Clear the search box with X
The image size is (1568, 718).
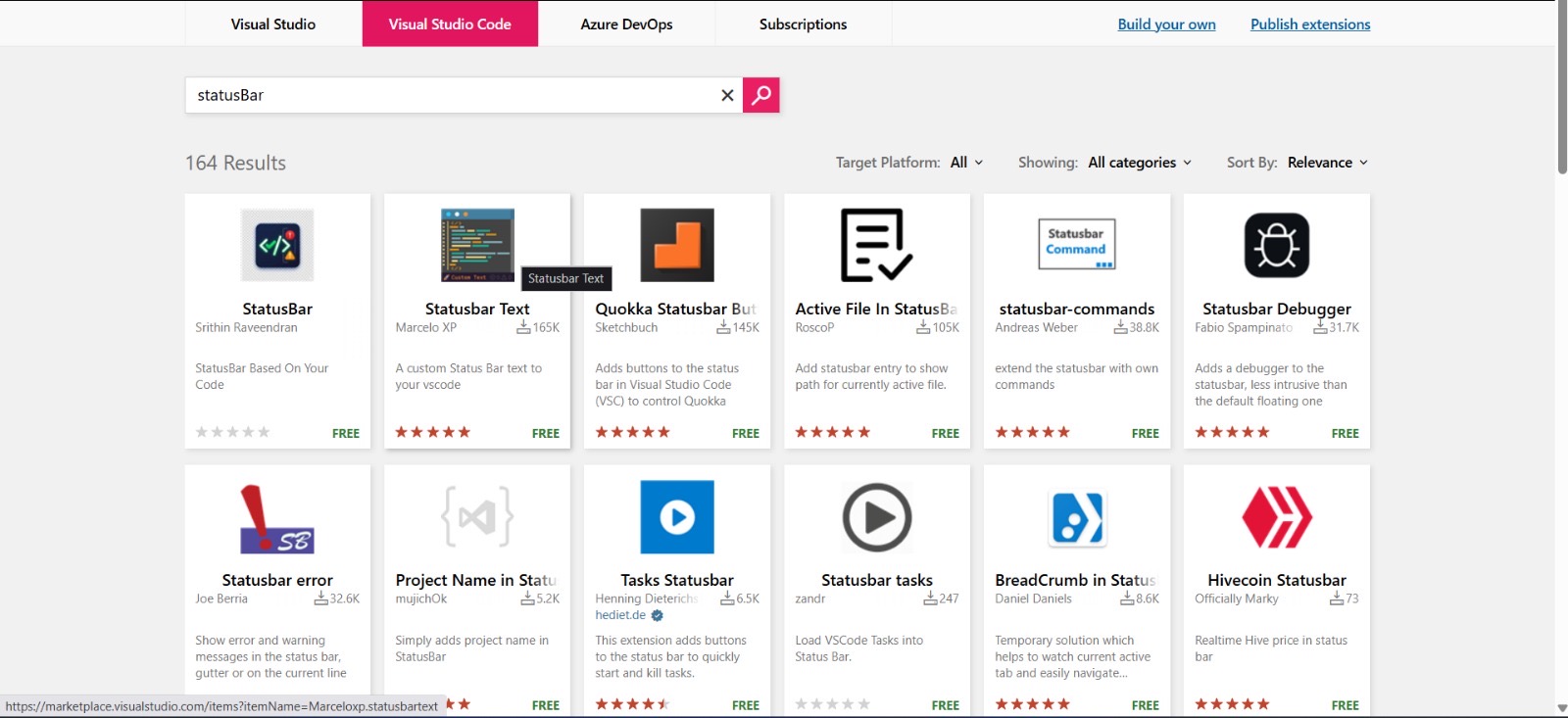click(x=727, y=95)
